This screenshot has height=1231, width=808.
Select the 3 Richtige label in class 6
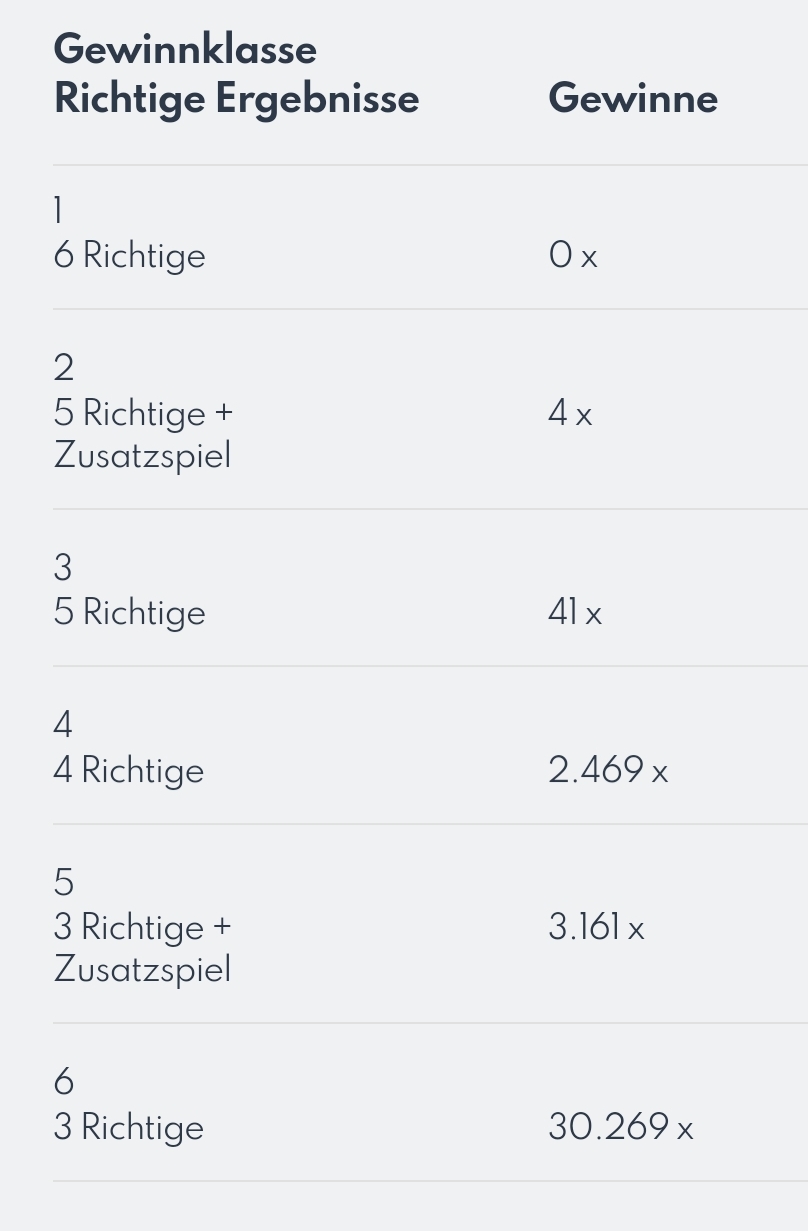pyautogui.click(x=128, y=1128)
